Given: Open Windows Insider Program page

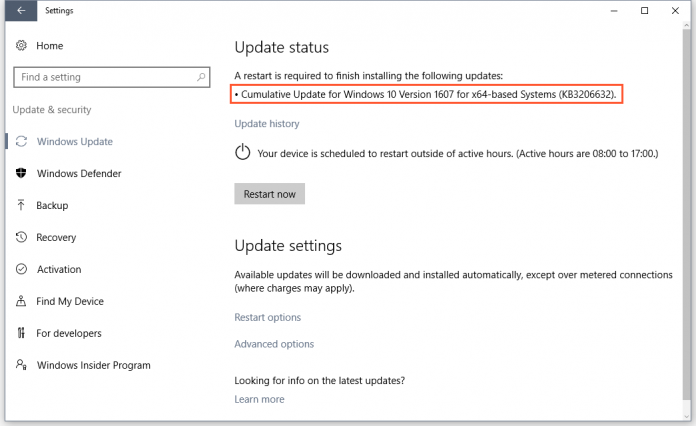Looking at the screenshot, I should coord(94,365).
